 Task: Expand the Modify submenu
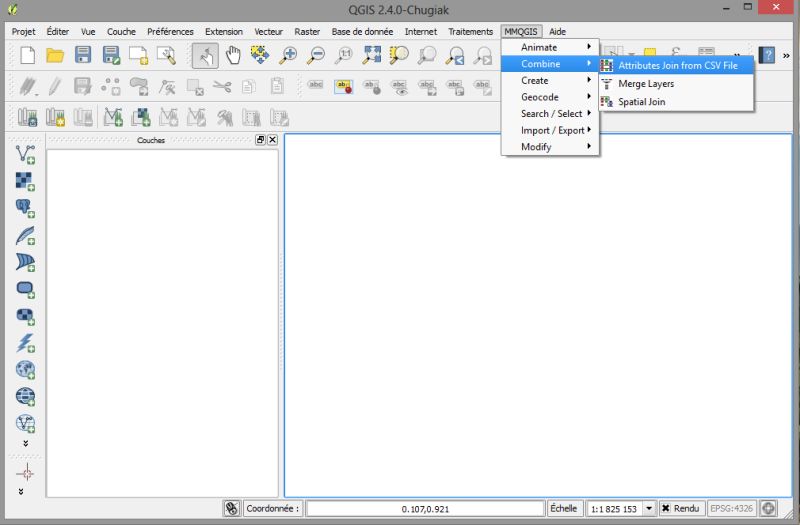tap(550, 147)
